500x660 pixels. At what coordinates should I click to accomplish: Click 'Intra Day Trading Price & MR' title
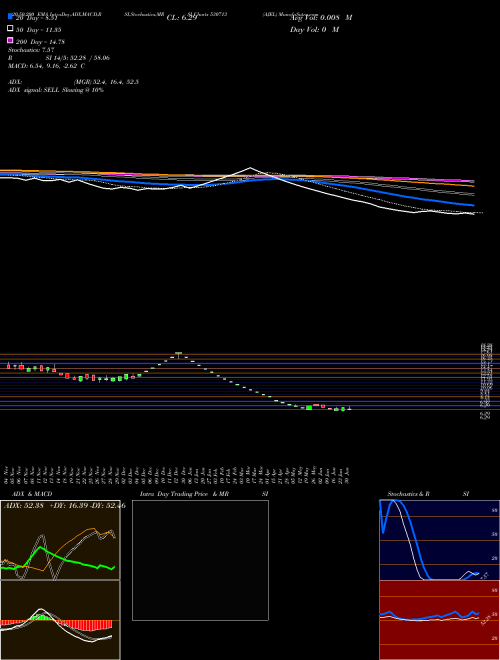[184, 494]
